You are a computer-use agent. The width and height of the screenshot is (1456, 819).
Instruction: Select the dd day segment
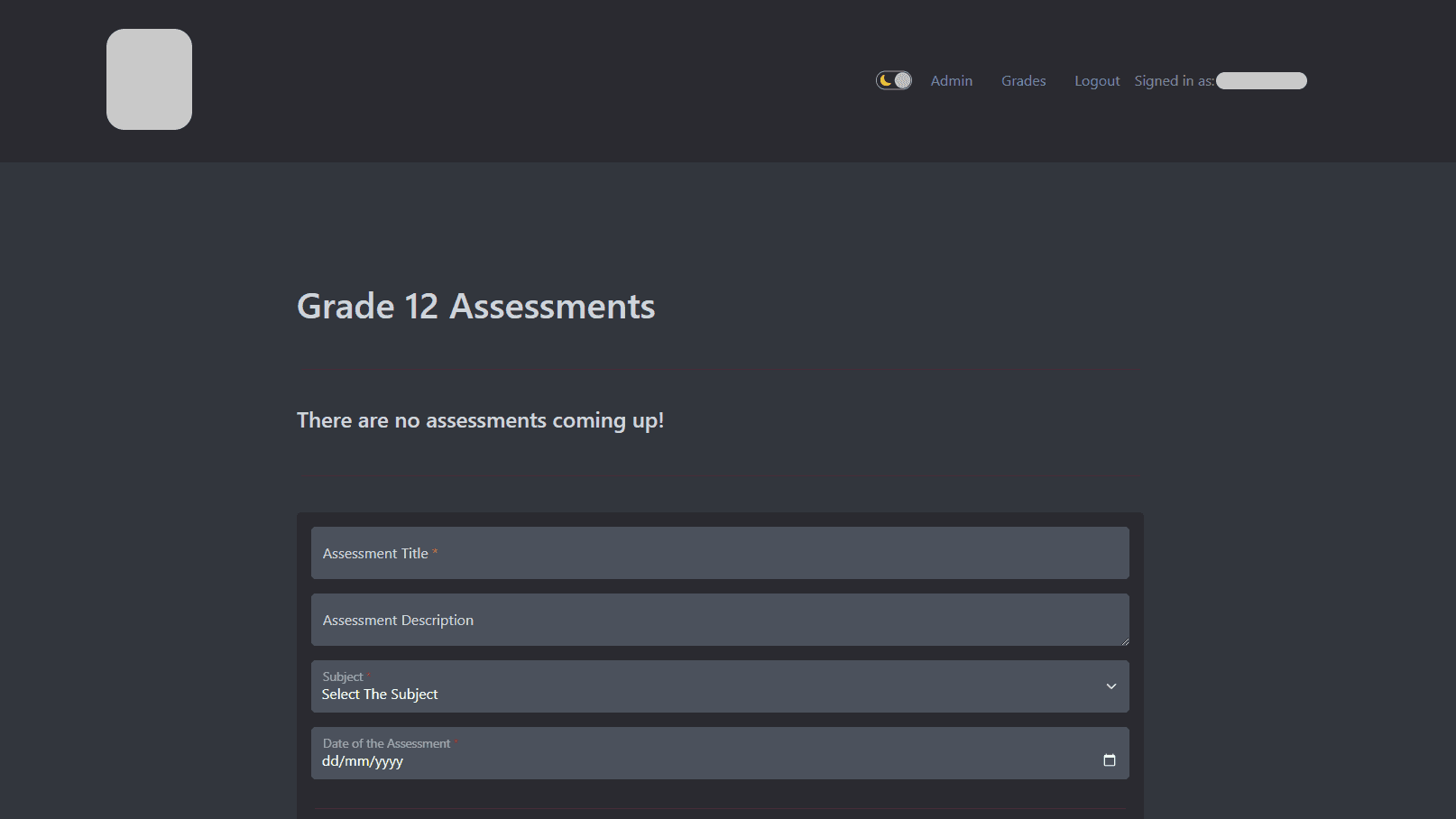[x=330, y=761]
